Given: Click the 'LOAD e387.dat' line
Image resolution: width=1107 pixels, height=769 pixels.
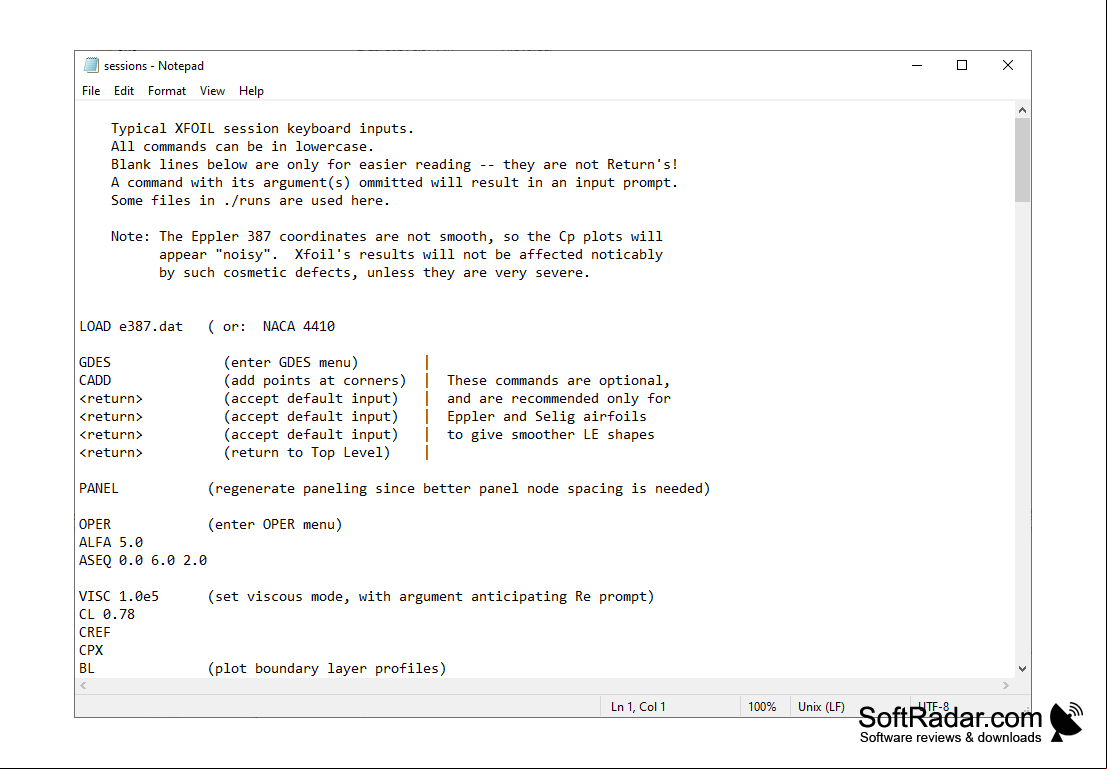Looking at the screenshot, I should pos(131,326).
